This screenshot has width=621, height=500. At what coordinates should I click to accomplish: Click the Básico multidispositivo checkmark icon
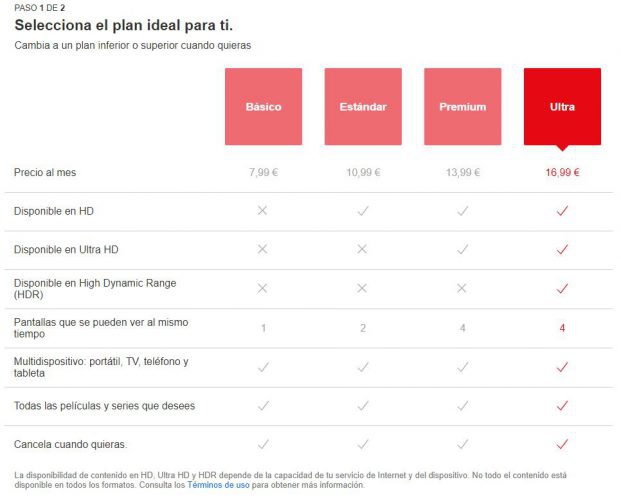point(263,367)
